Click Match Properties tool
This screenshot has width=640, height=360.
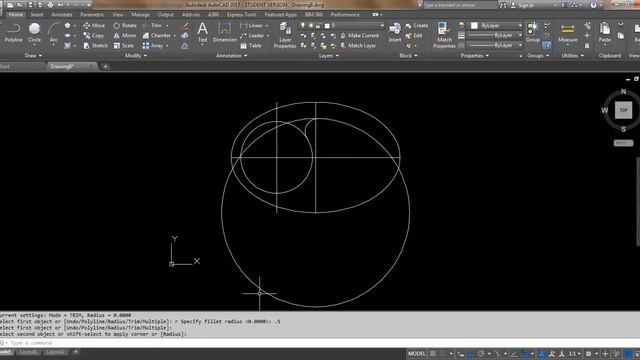tap(444, 36)
